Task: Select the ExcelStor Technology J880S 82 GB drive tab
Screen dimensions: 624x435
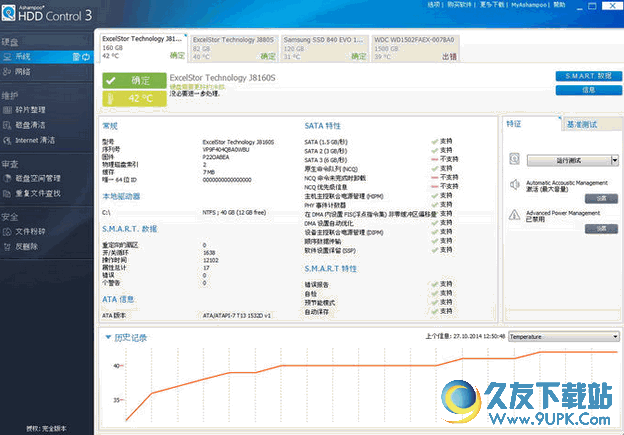Action: pyautogui.click(x=234, y=48)
